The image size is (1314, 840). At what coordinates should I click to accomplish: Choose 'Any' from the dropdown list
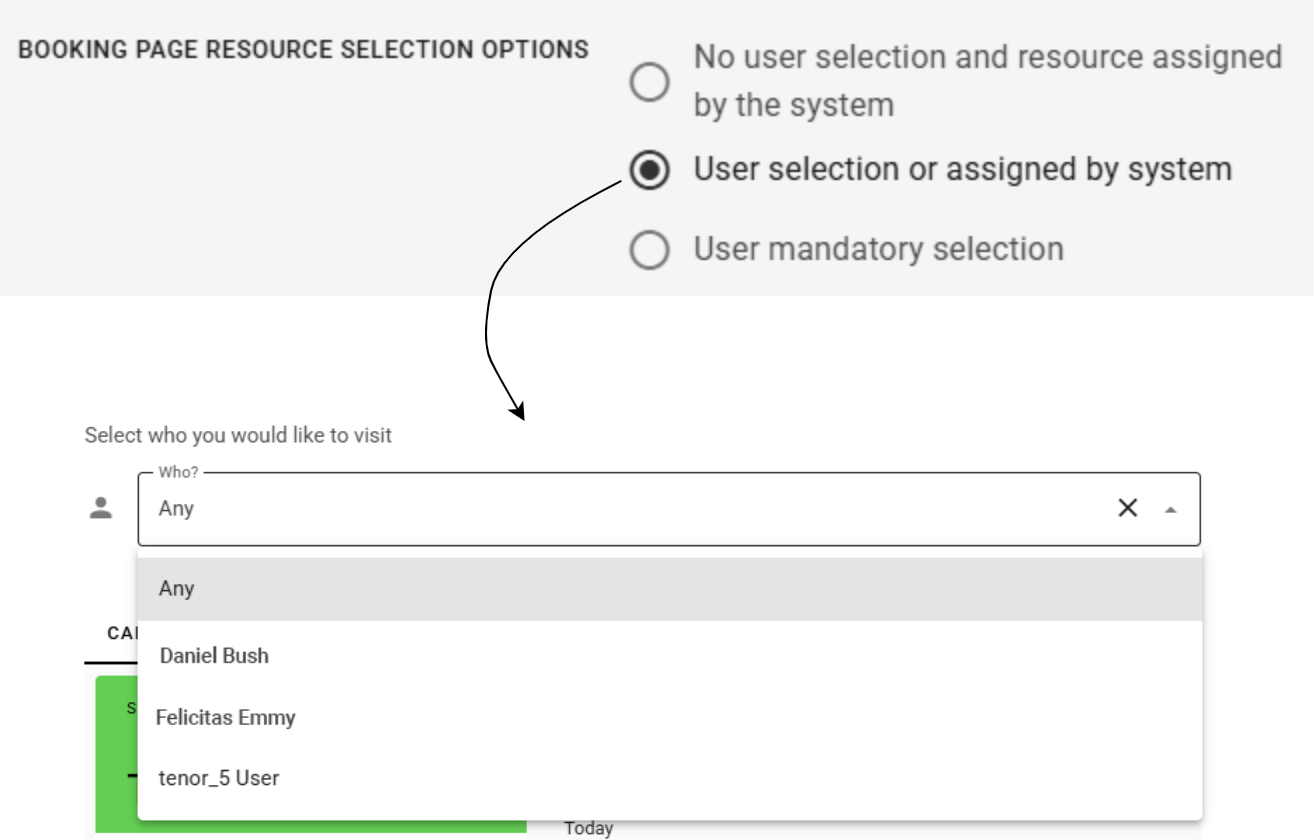[176, 588]
